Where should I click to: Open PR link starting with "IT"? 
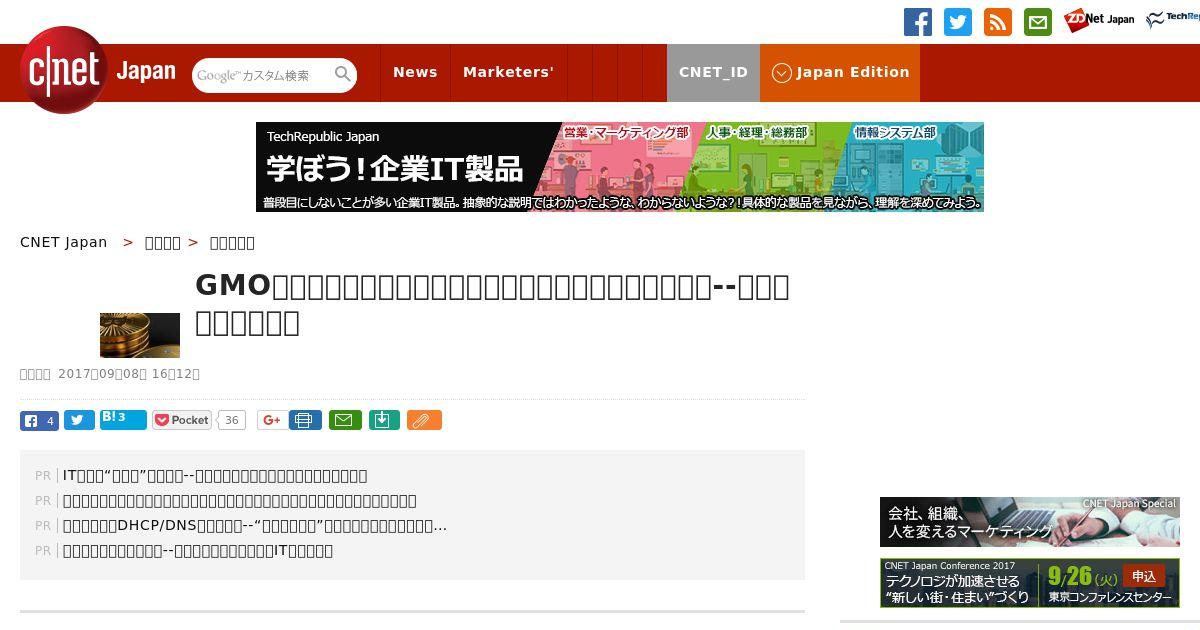[215, 476]
